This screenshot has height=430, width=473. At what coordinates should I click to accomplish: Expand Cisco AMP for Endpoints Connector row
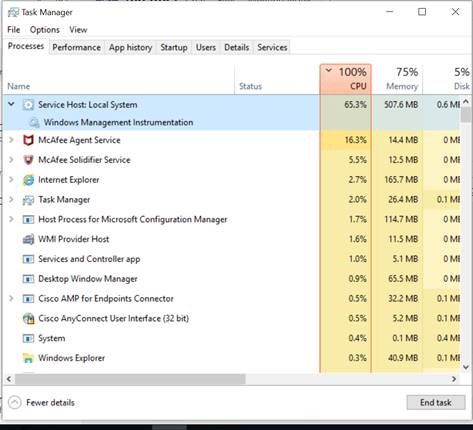click(x=11, y=298)
